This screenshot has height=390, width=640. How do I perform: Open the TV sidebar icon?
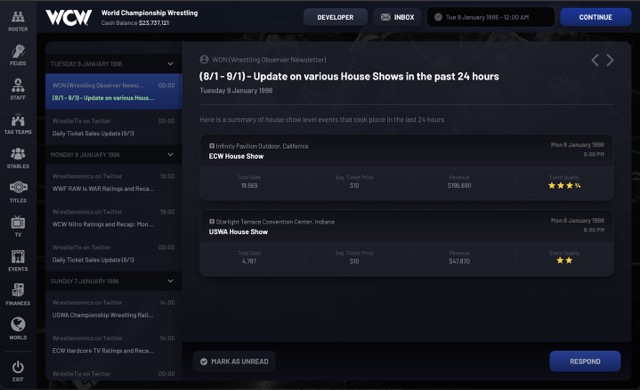click(x=18, y=222)
